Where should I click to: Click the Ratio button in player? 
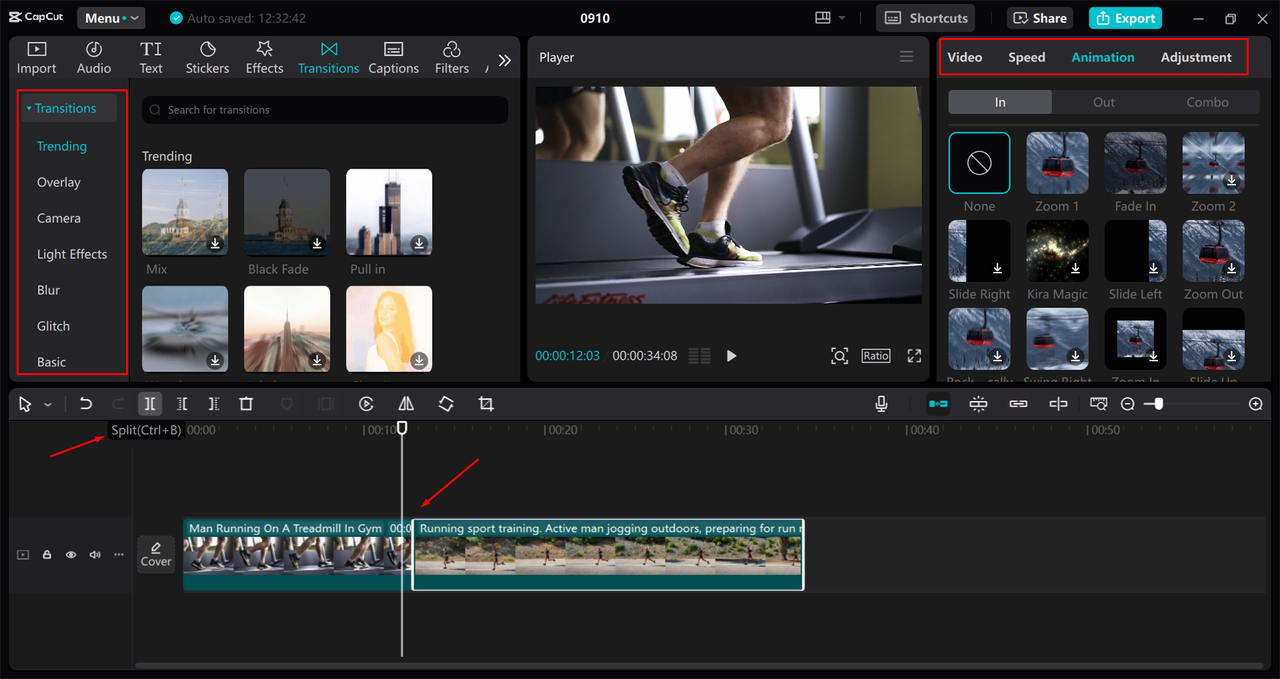click(x=876, y=356)
